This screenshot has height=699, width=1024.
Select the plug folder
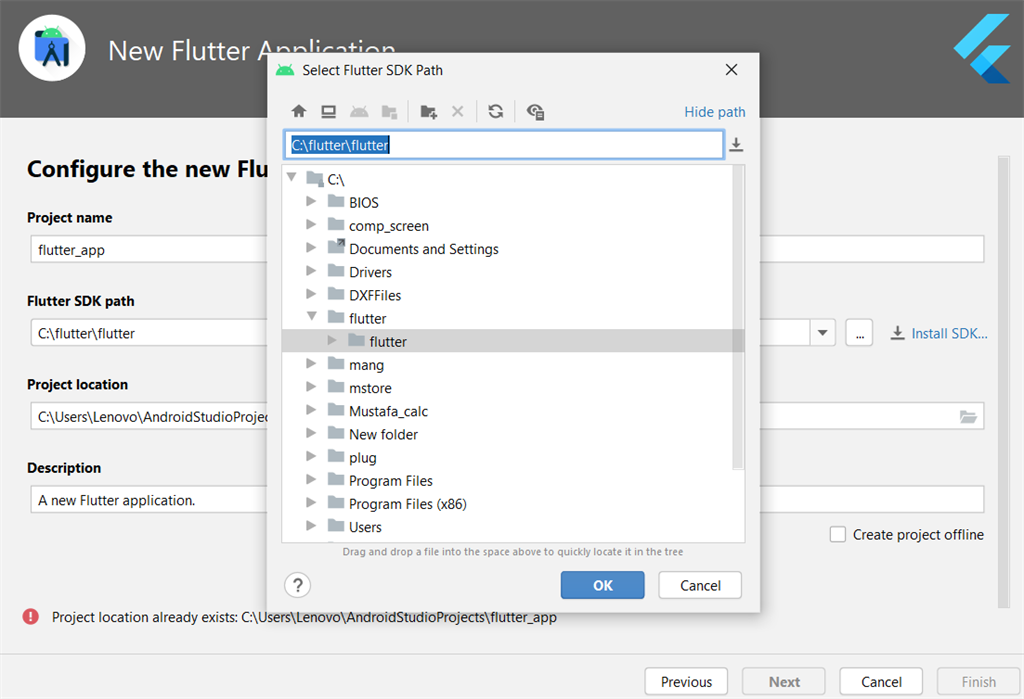[362, 457]
